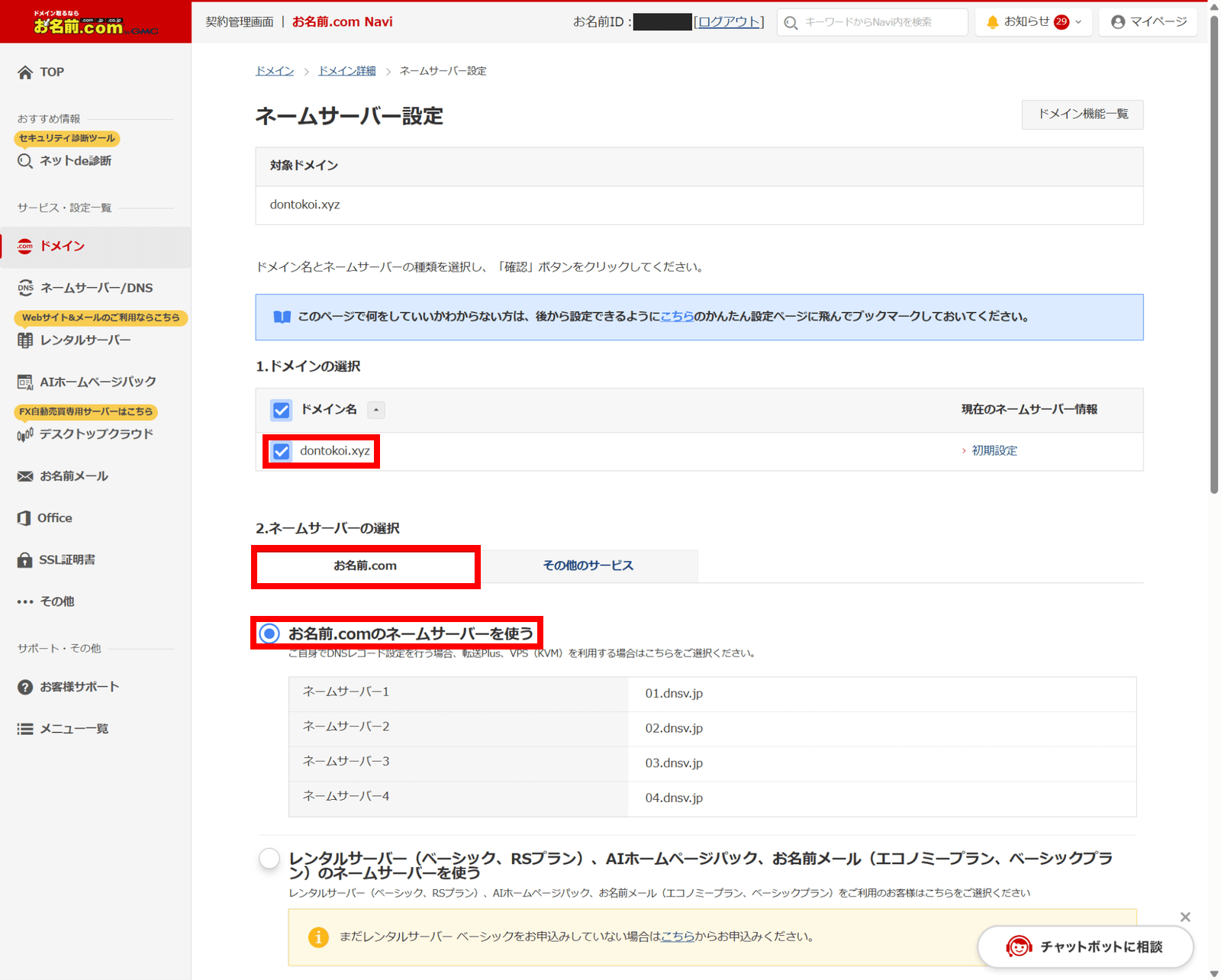Click the ログアウト link

point(729,22)
